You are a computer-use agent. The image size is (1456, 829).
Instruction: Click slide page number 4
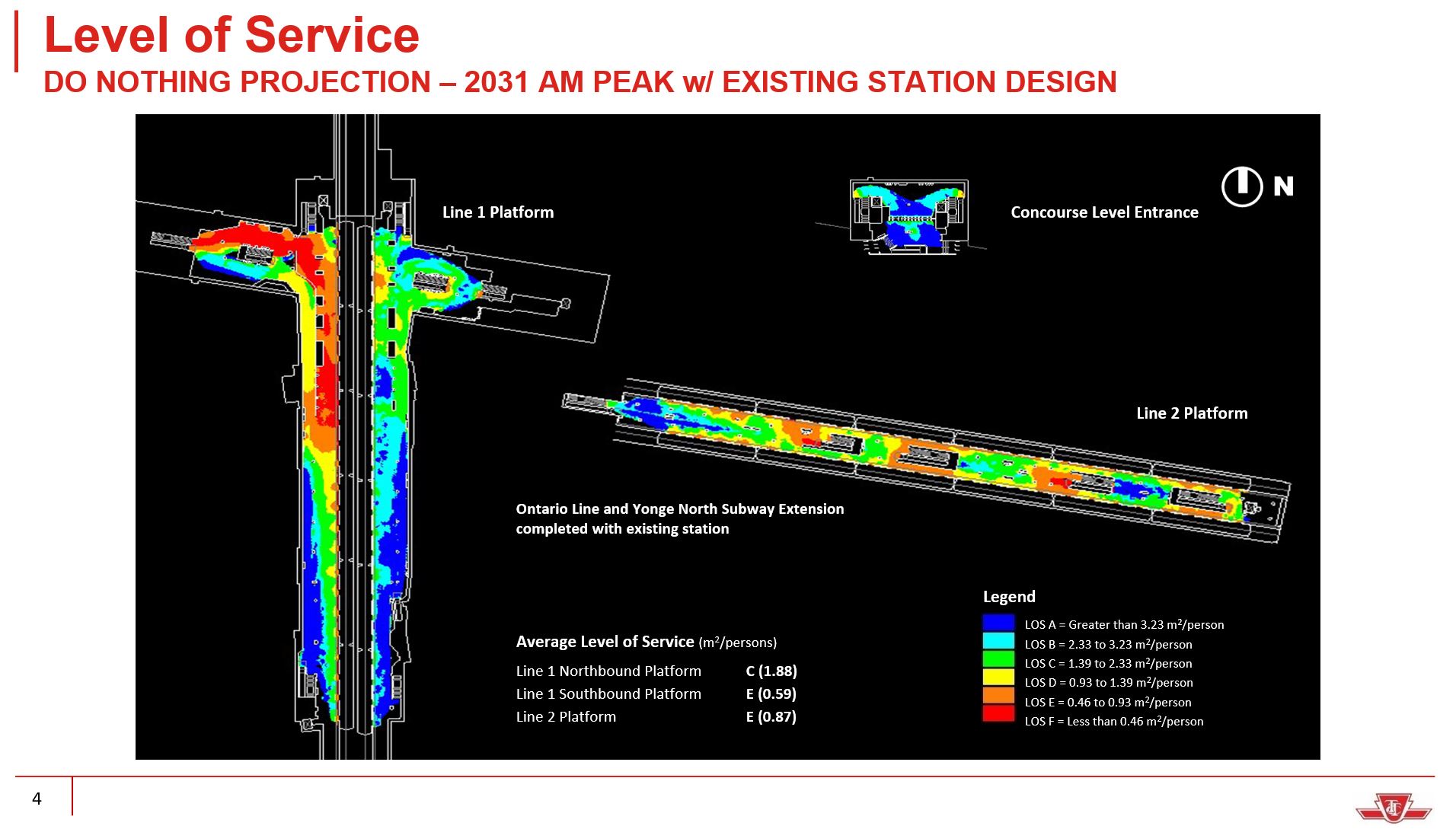pyautogui.click(x=37, y=799)
